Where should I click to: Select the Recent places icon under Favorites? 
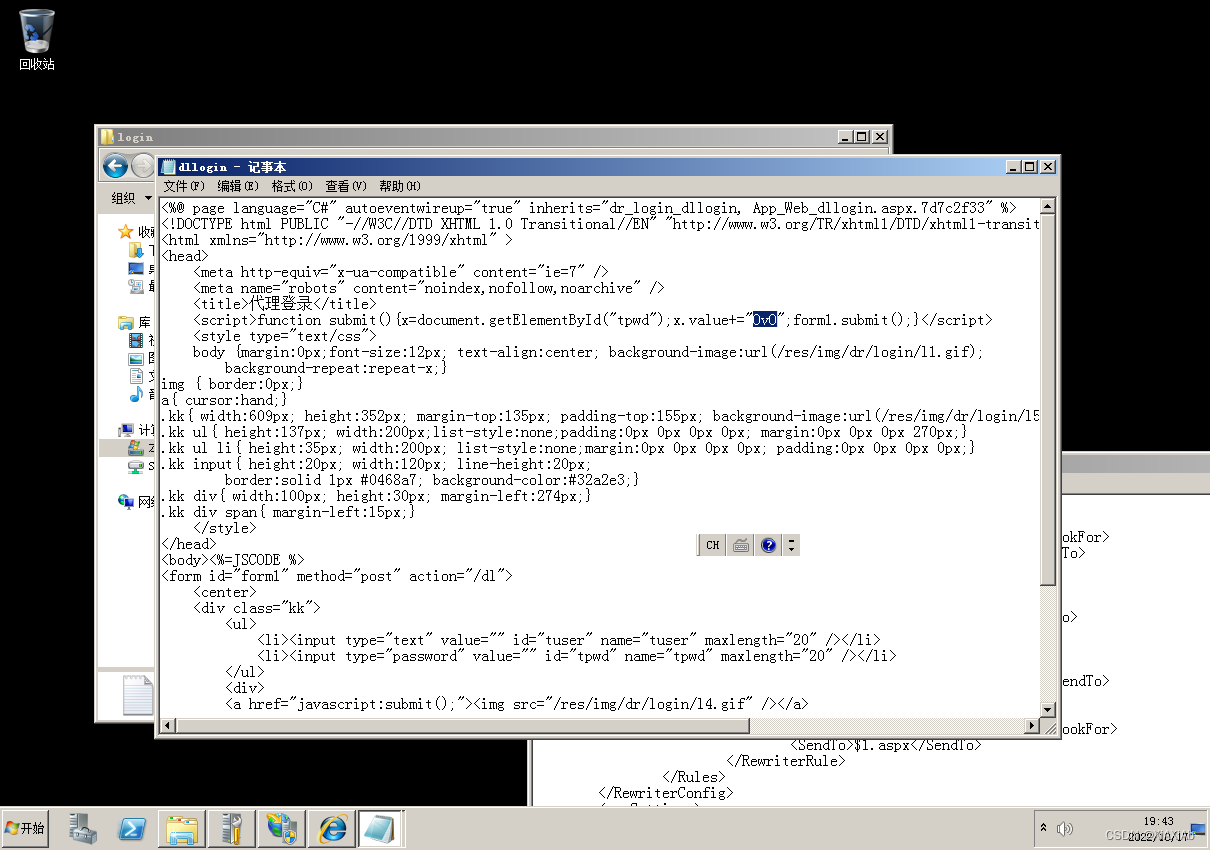point(136,286)
